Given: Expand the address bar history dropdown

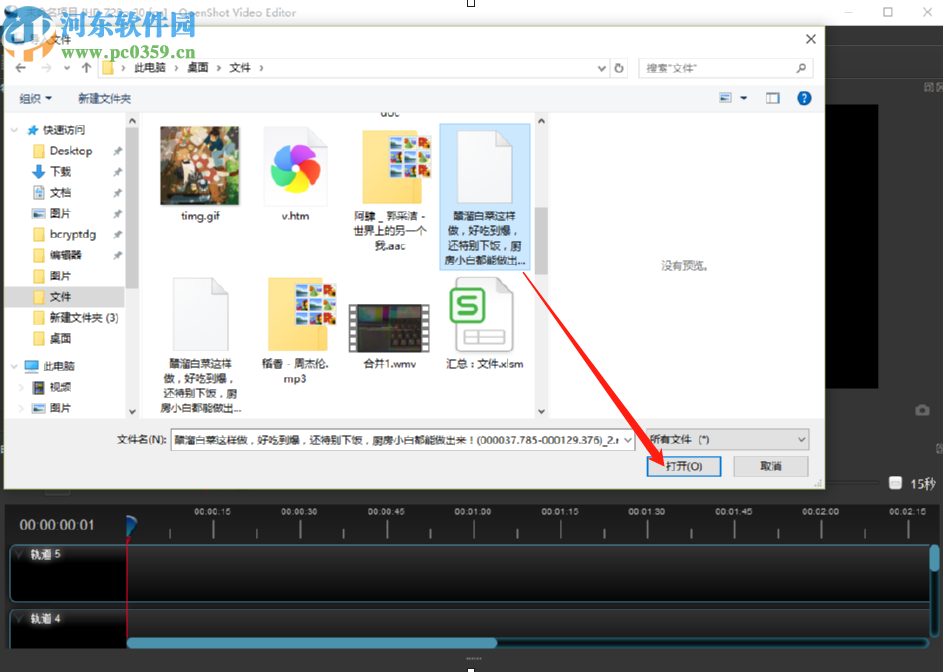Looking at the screenshot, I should tap(601, 68).
